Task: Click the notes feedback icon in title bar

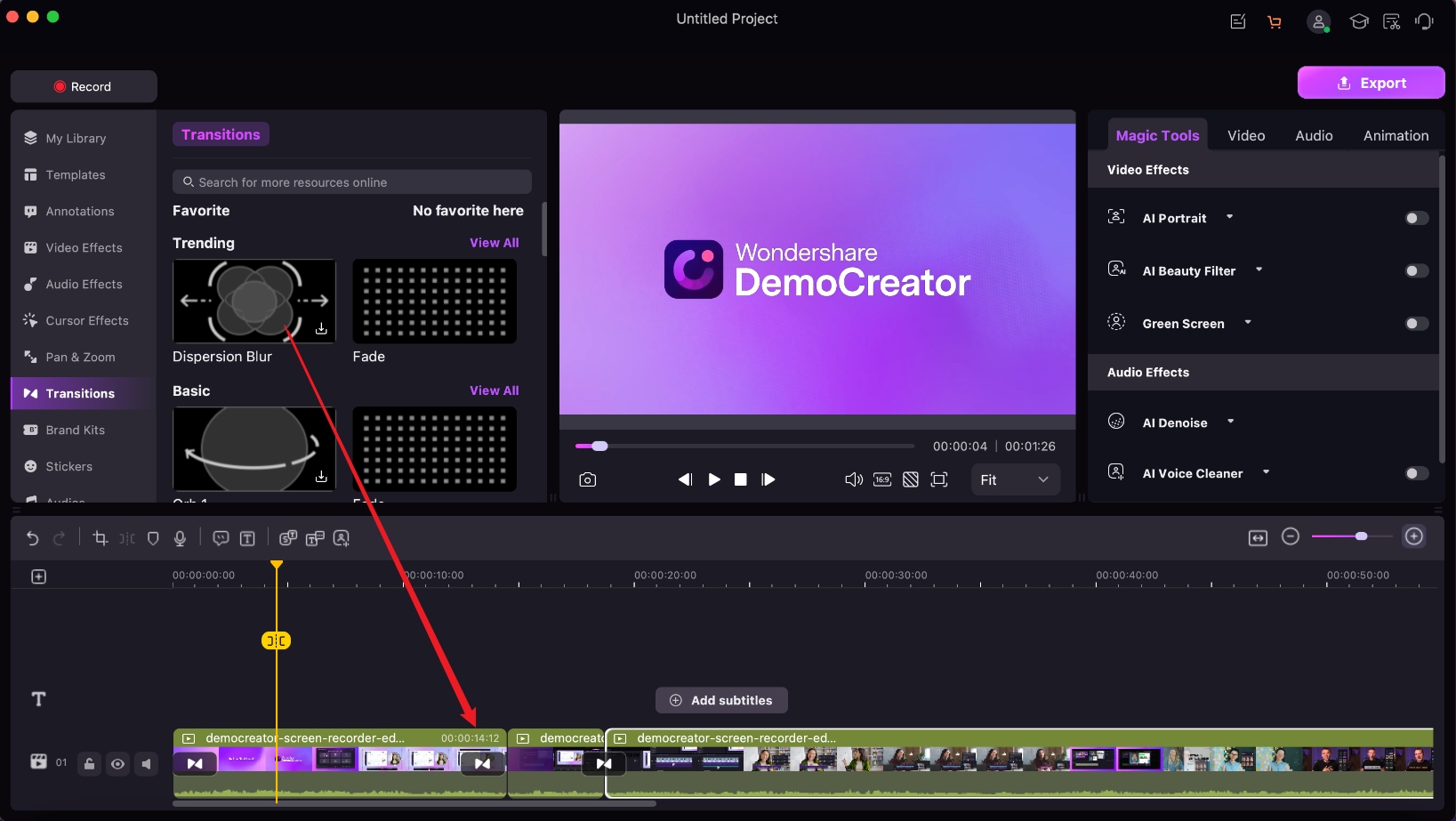Action: pyautogui.click(x=1238, y=21)
